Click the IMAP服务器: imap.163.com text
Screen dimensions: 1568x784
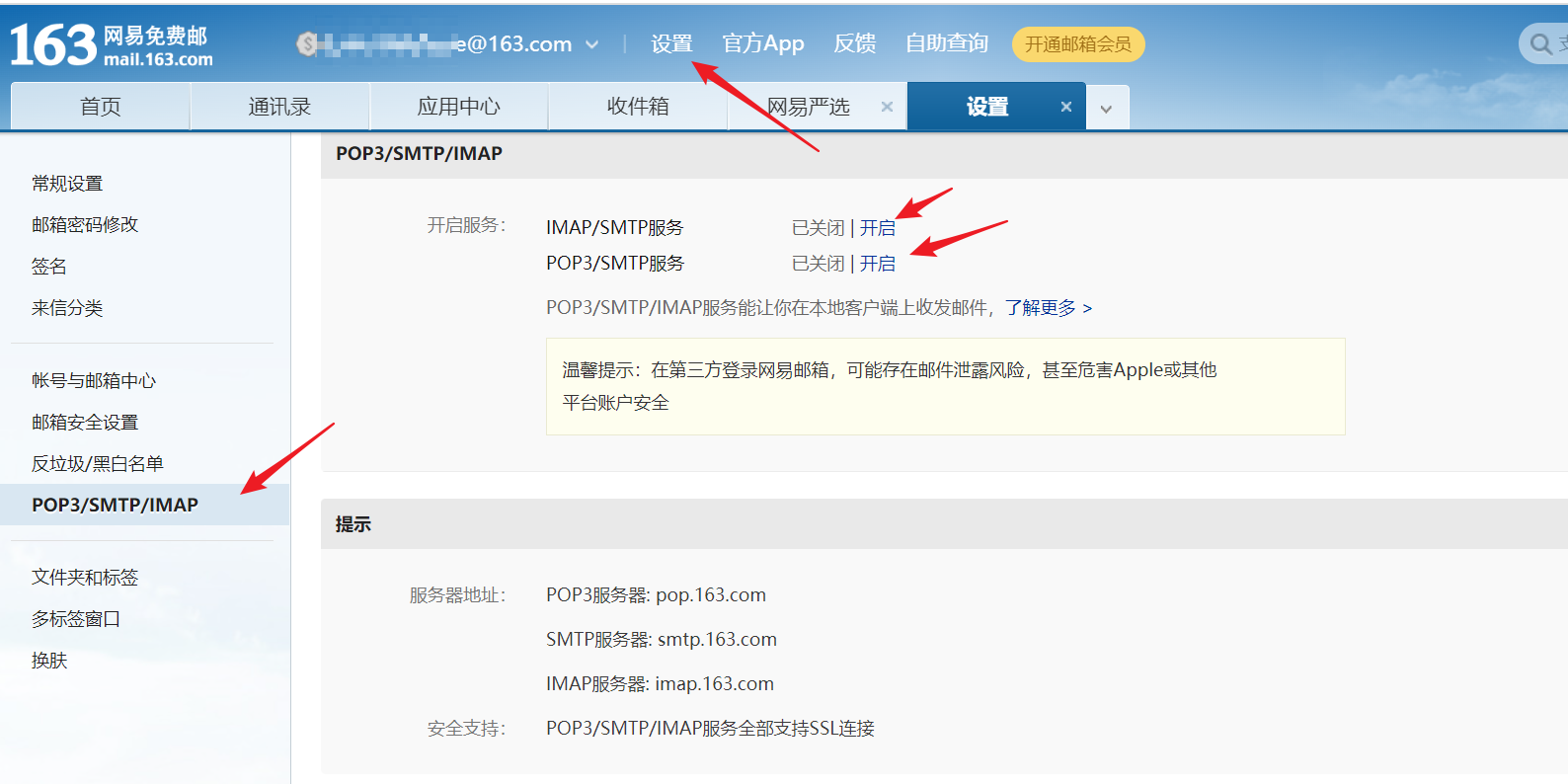pyautogui.click(x=660, y=684)
